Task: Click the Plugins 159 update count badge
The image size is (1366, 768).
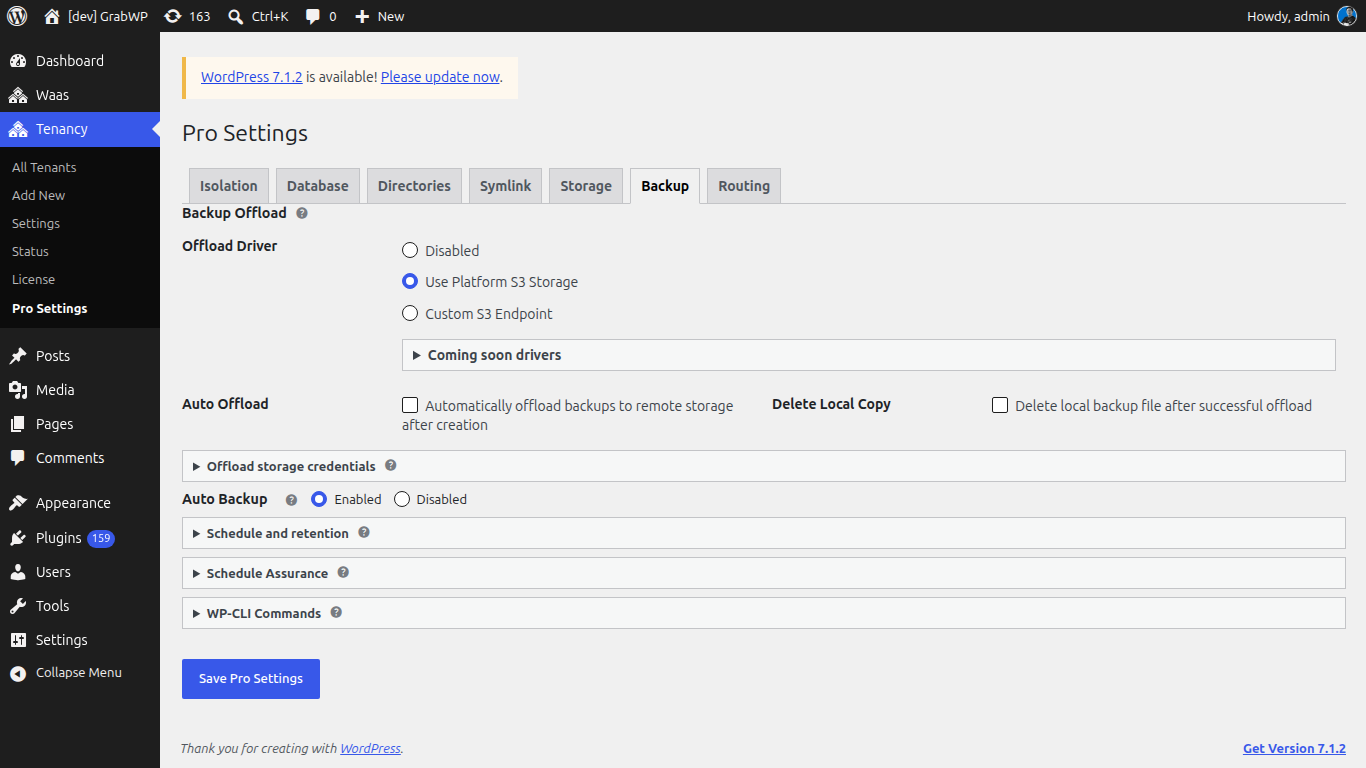Action: [101, 538]
